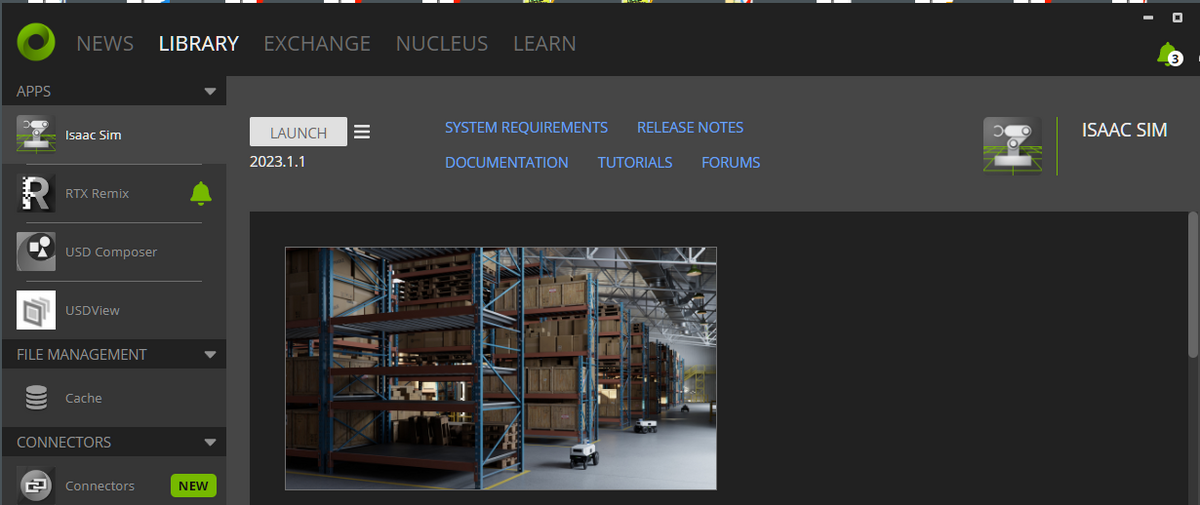Screen dimensions: 1200x505
Task: Click the Isaac Sim app icon in sidebar
Action: click(x=36, y=134)
